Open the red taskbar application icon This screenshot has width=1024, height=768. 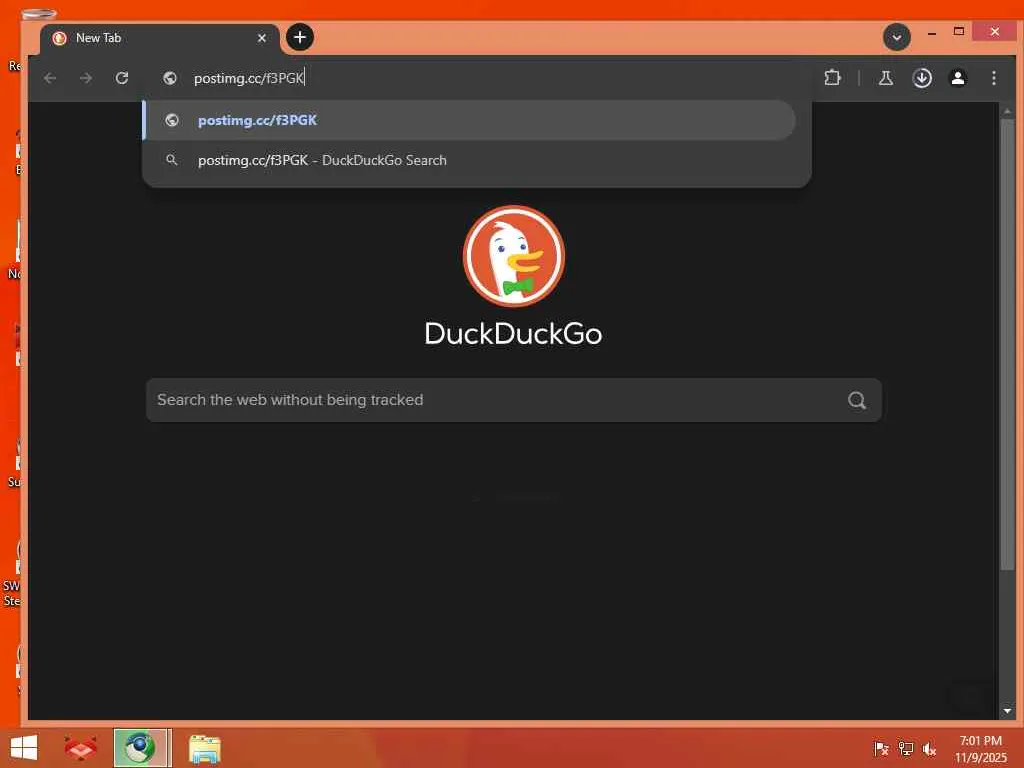(80, 748)
